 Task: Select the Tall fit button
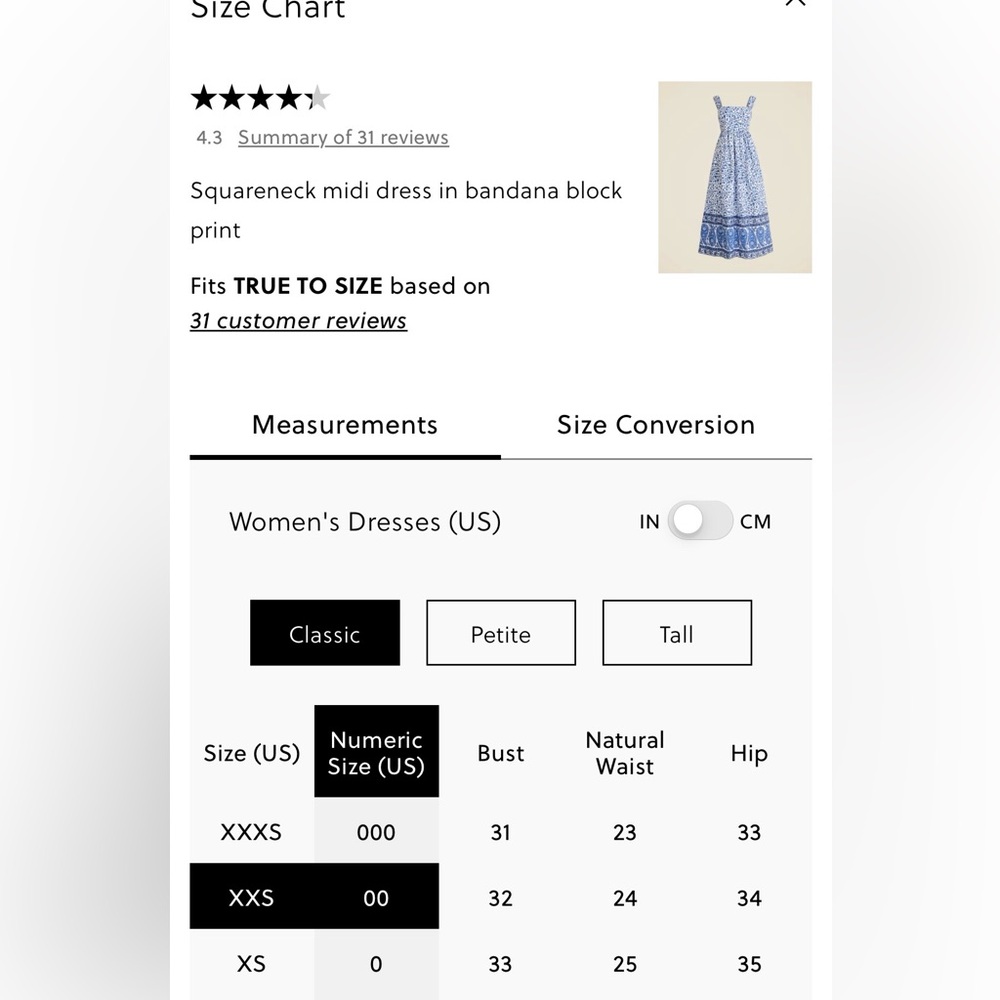(x=677, y=633)
